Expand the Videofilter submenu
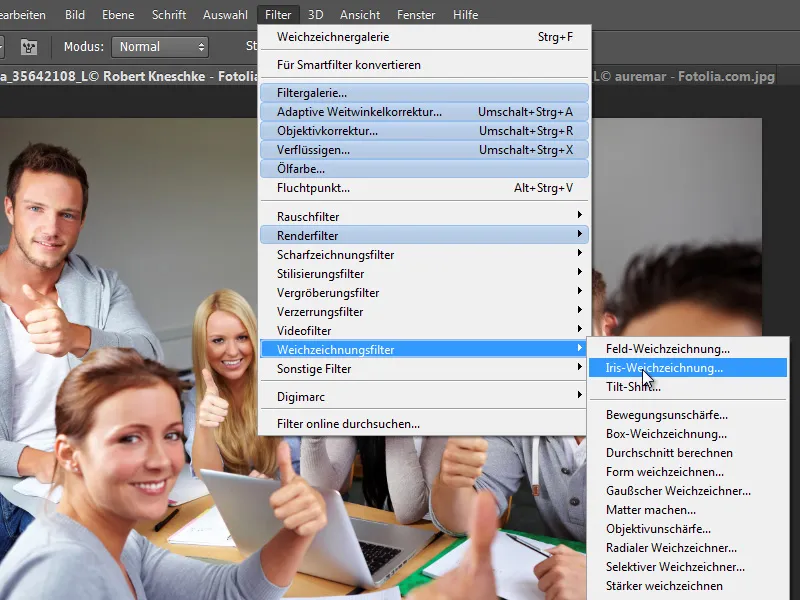 (424, 331)
